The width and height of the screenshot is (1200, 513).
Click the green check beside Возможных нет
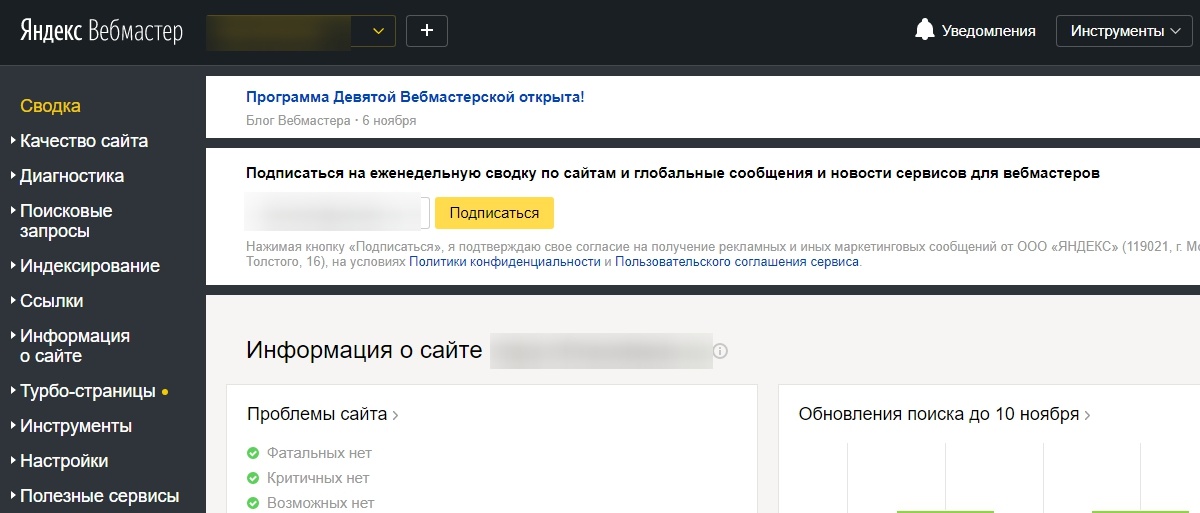pyautogui.click(x=253, y=503)
